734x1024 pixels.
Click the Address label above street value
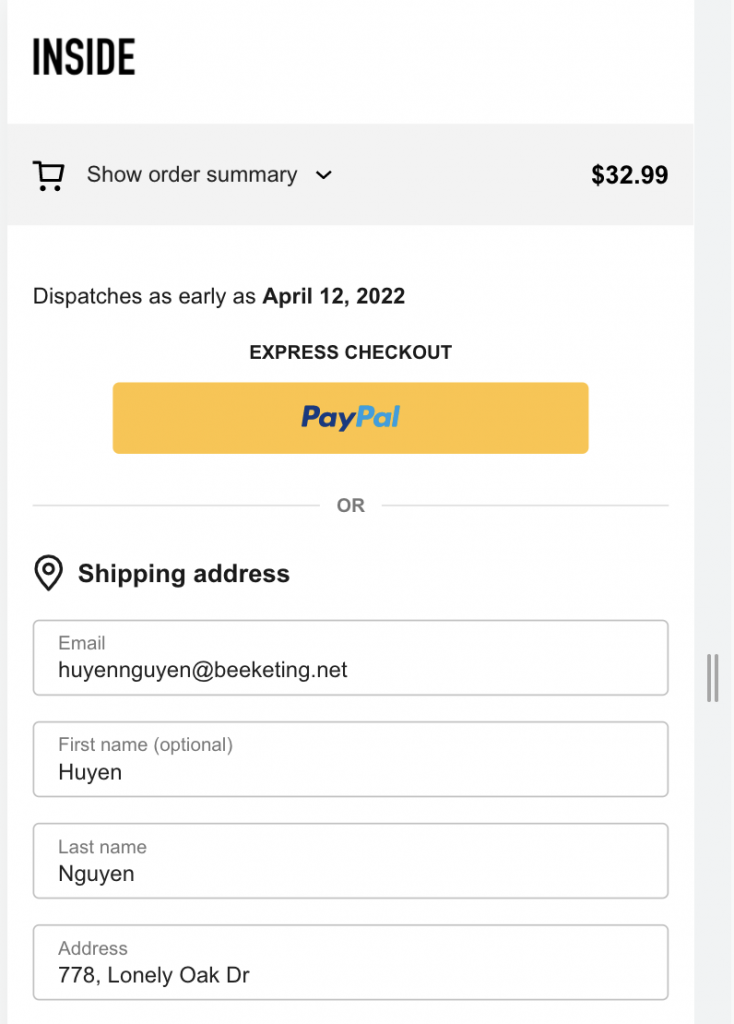tap(93, 948)
